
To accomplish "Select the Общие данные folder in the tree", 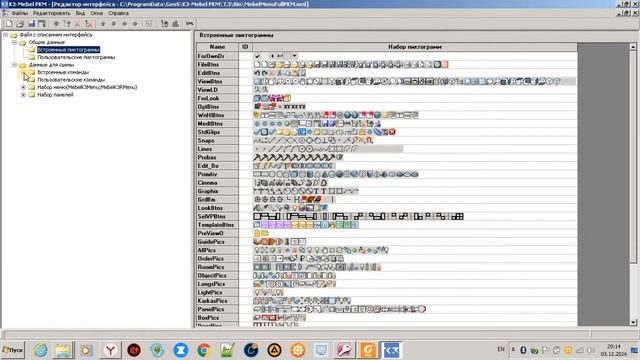I will pyautogui.click(x=47, y=42).
